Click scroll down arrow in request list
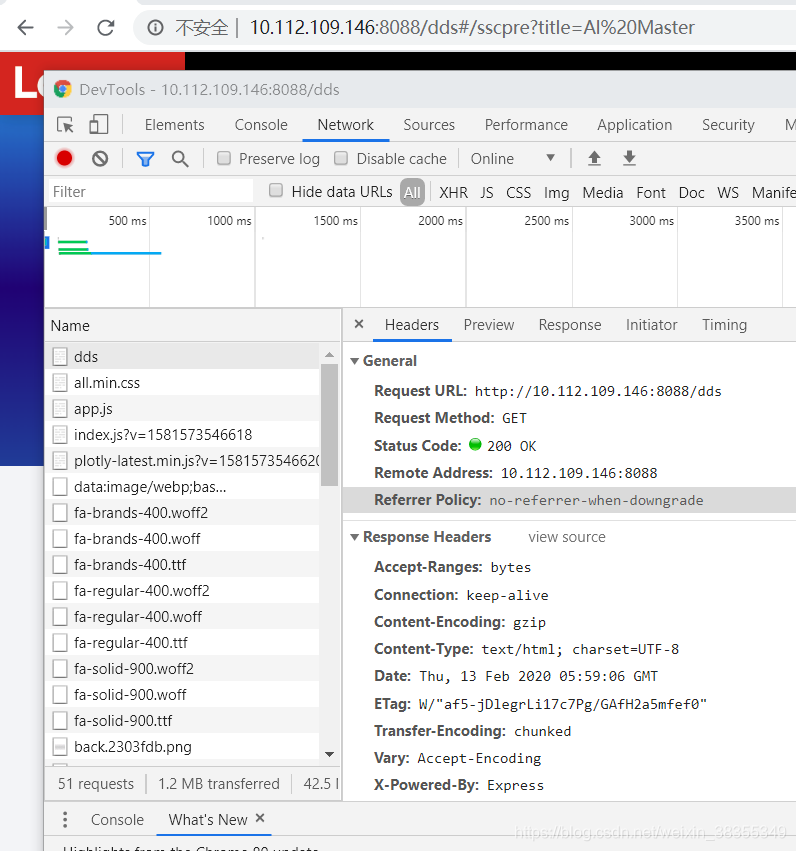 [x=329, y=754]
